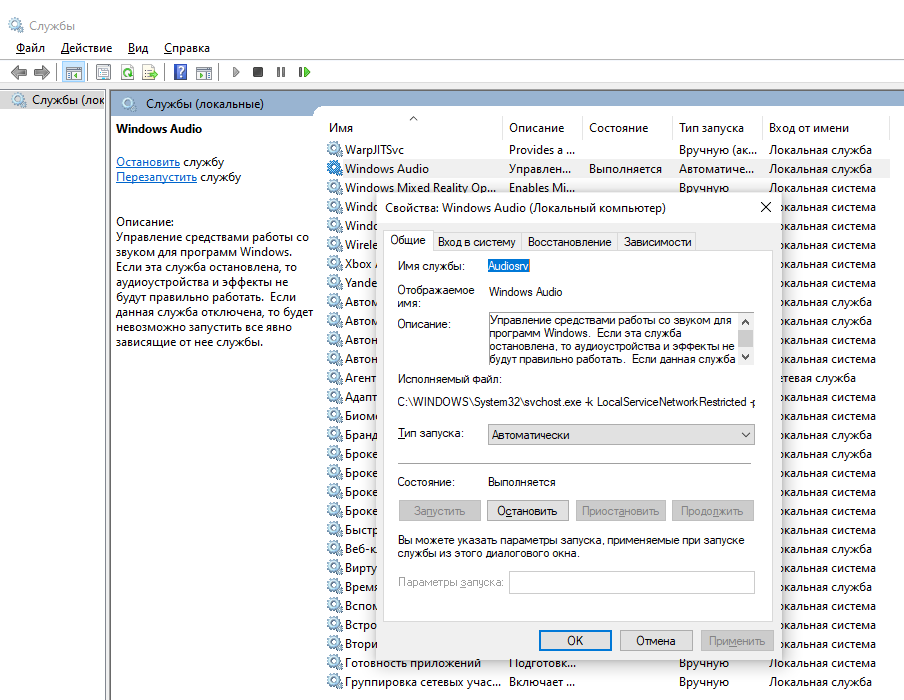Viewport: 904px width, 700px height.
Task: Click the gear icon of Wirele service row
Action: (335, 244)
